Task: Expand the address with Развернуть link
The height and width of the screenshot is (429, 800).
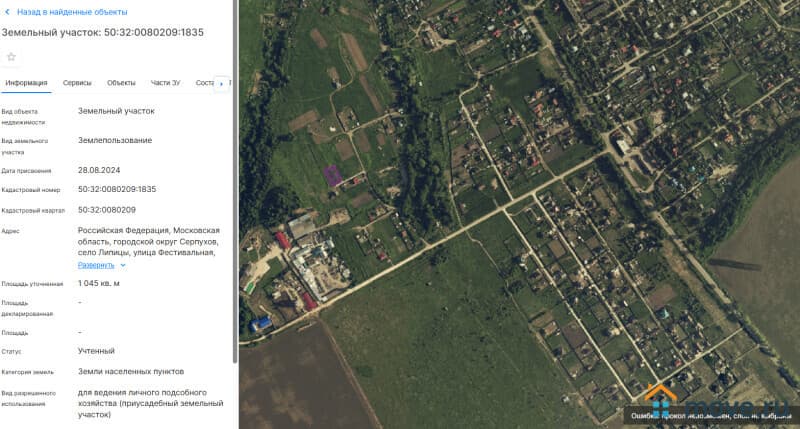Action: click(96, 265)
